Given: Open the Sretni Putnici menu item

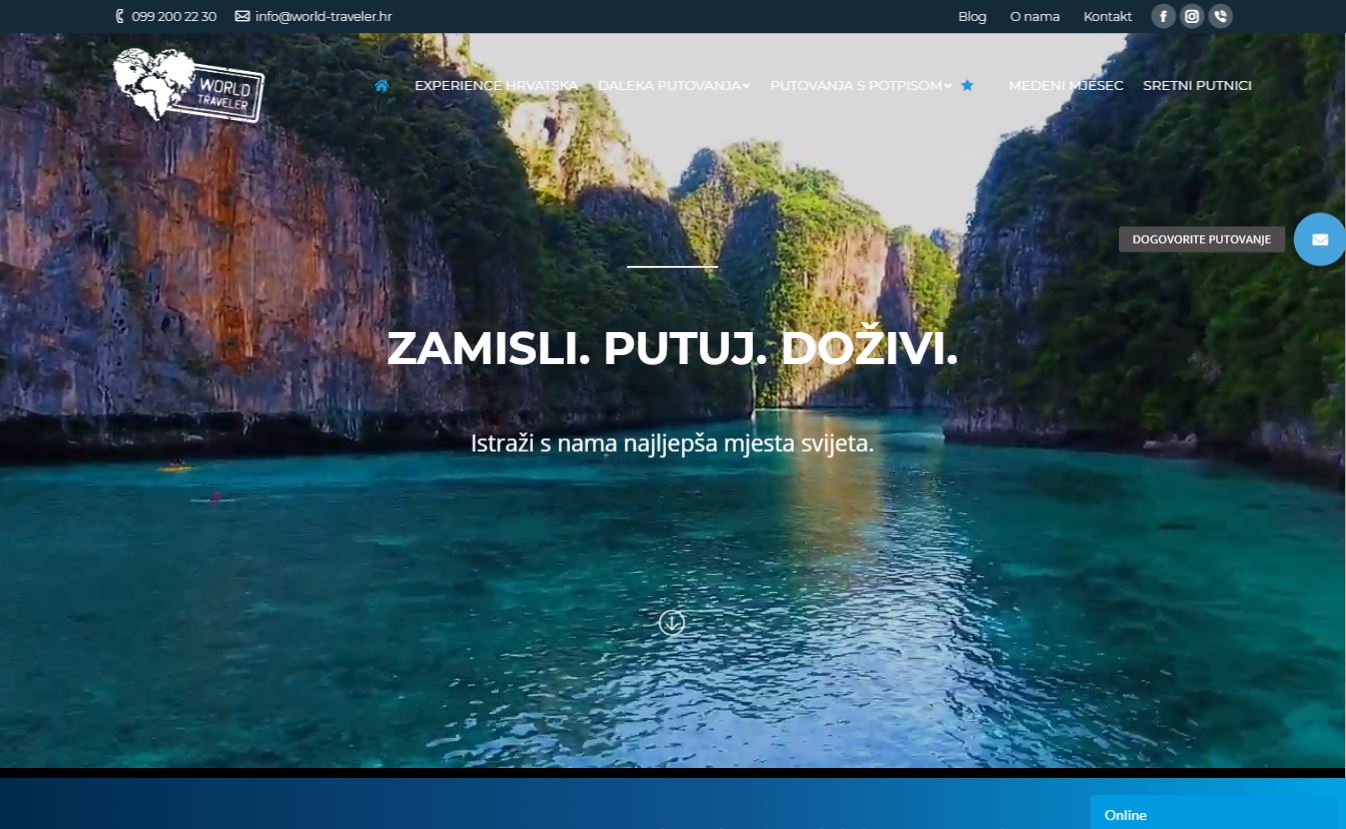Looking at the screenshot, I should (1197, 86).
